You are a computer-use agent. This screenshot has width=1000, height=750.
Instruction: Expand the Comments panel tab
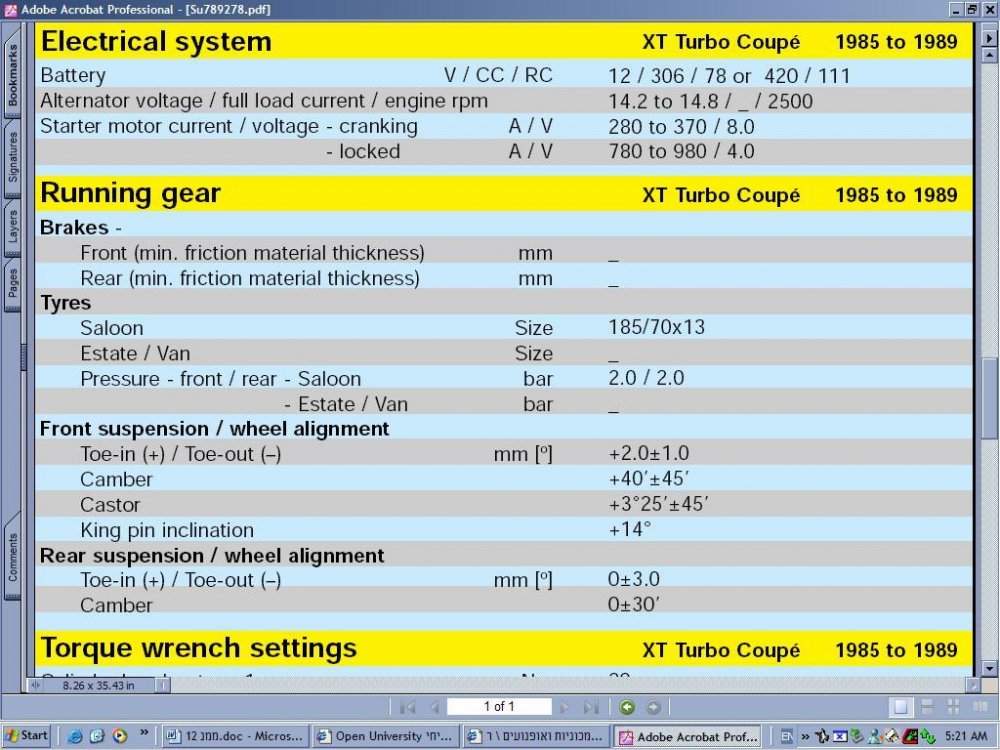[13, 557]
